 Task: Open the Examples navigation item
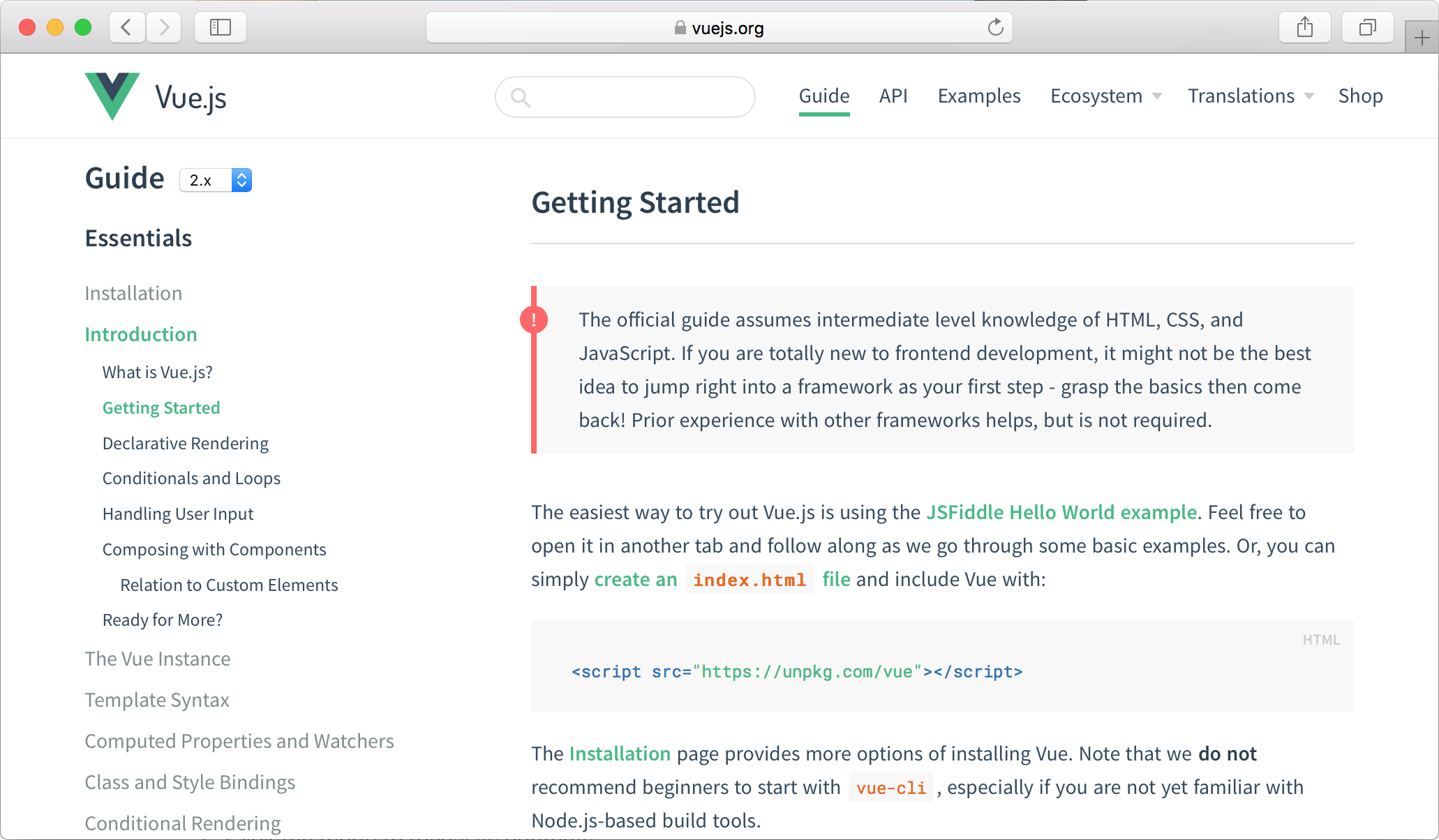(979, 96)
